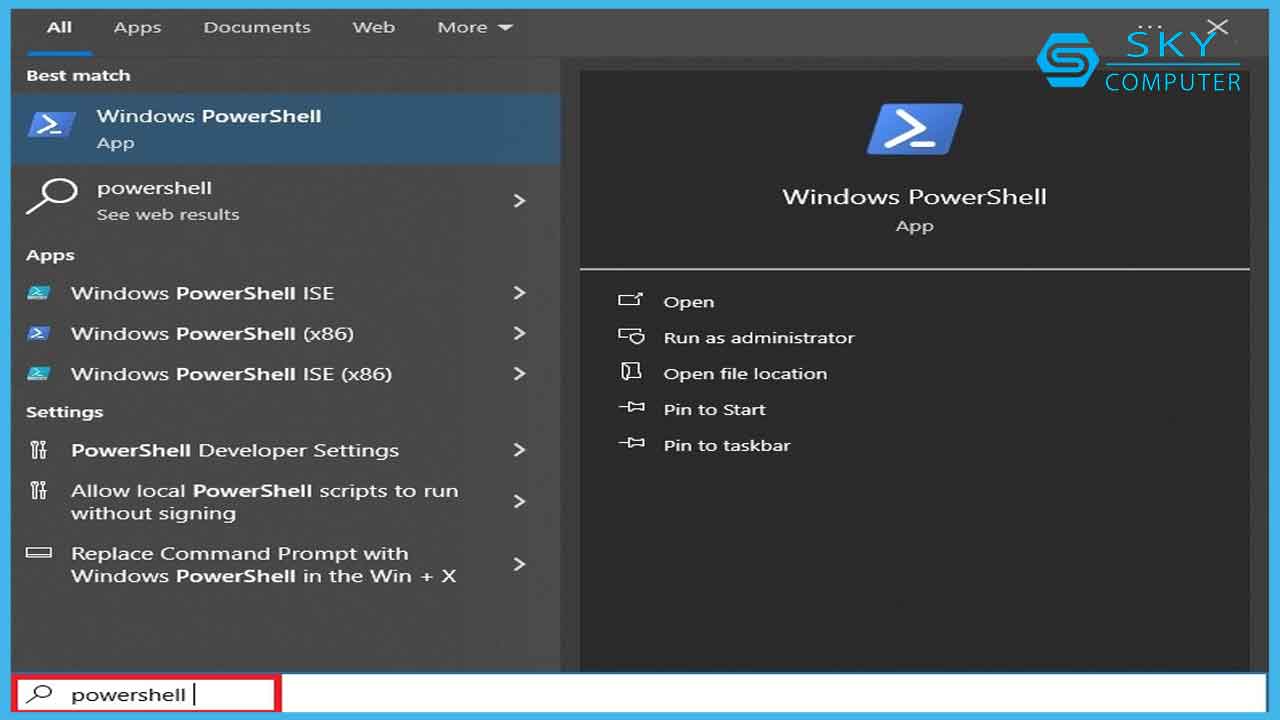The width and height of the screenshot is (1280, 720).
Task: Expand the More filter dropdown
Action: click(474, 27)
